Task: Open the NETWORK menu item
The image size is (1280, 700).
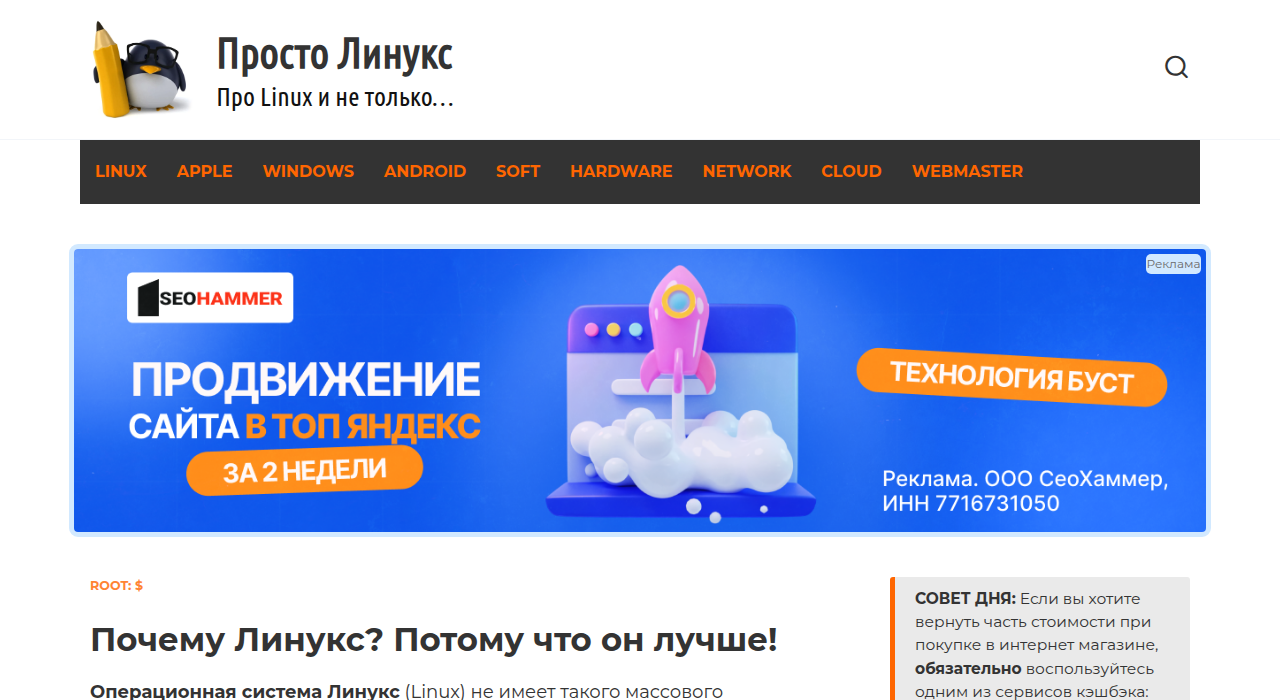Action: [747, 171]
